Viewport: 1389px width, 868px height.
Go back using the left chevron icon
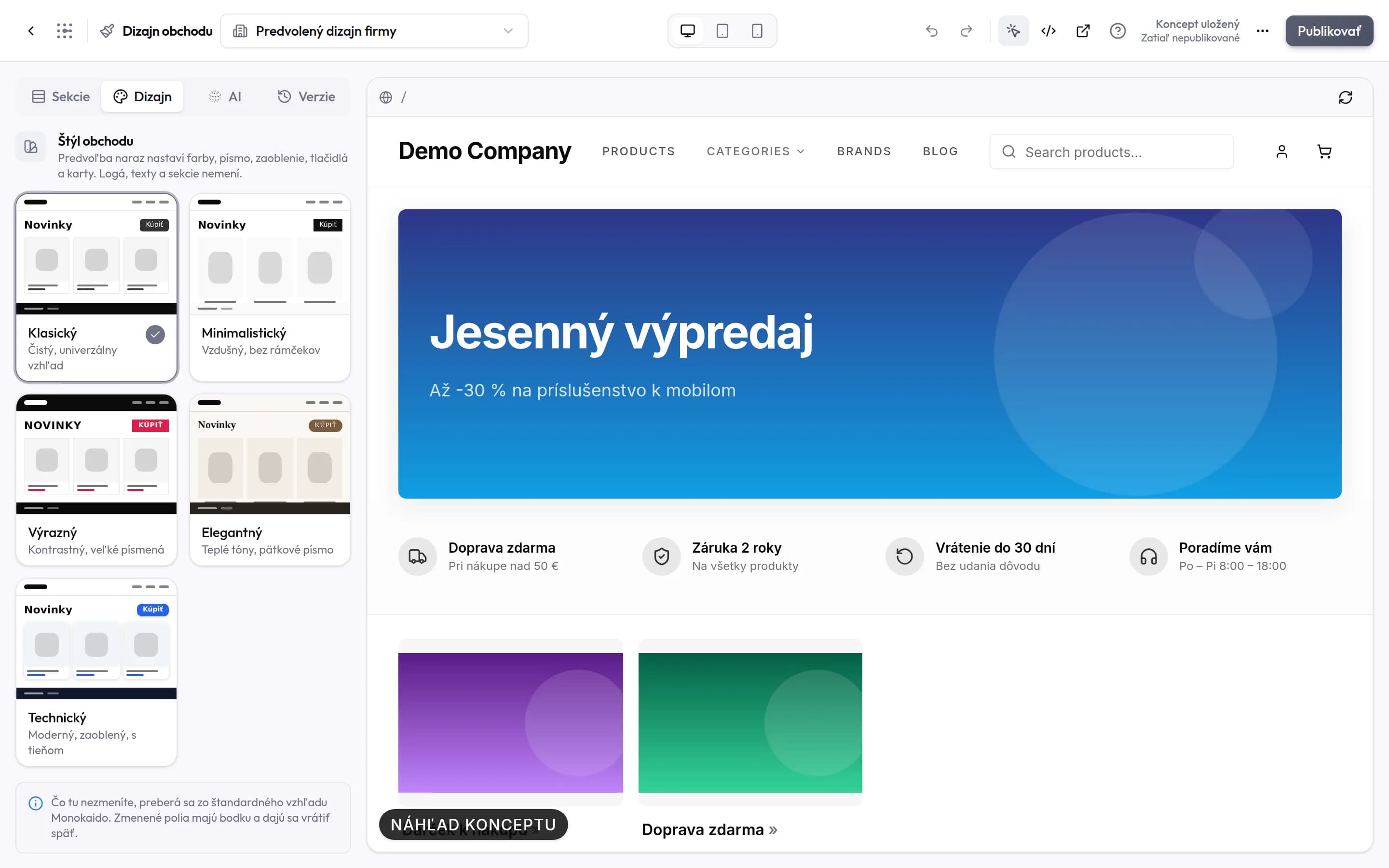click(x=31, y=31)
